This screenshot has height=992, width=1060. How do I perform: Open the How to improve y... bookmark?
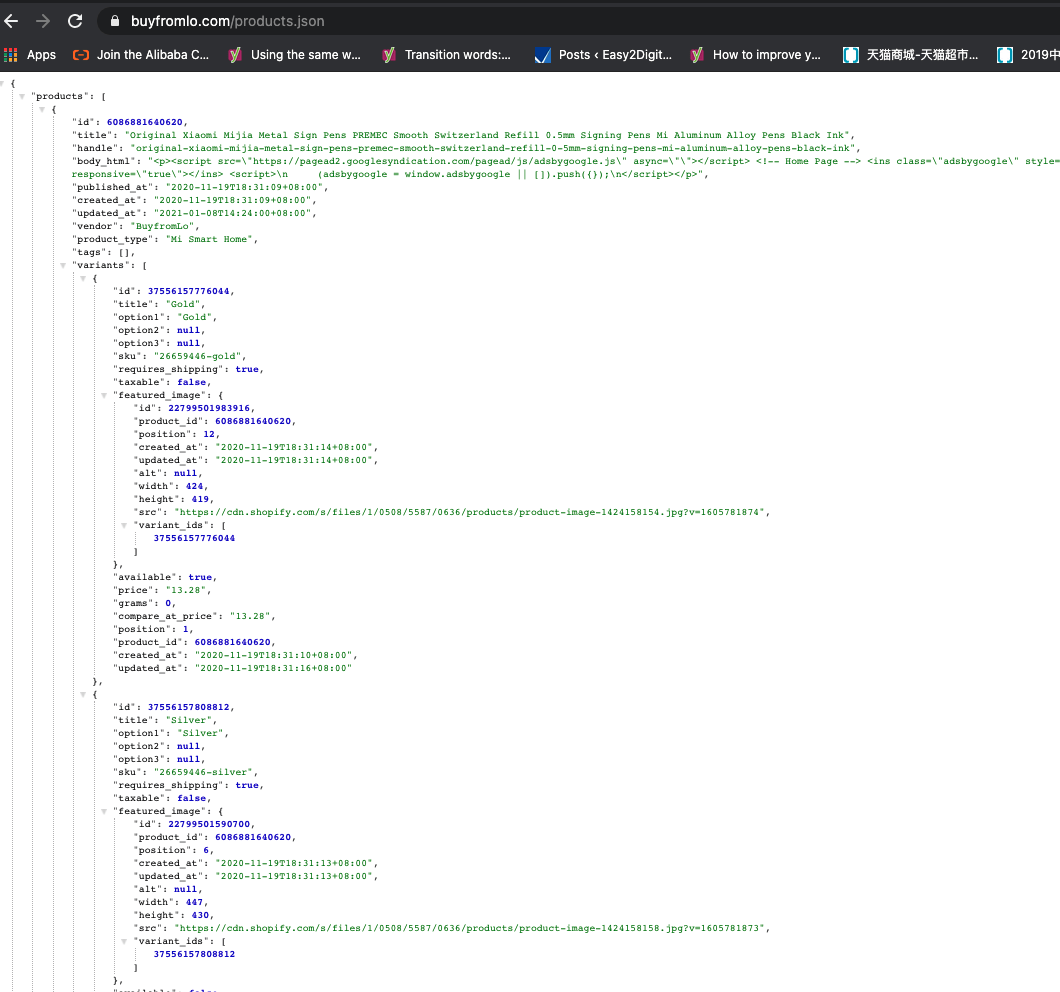755,55
